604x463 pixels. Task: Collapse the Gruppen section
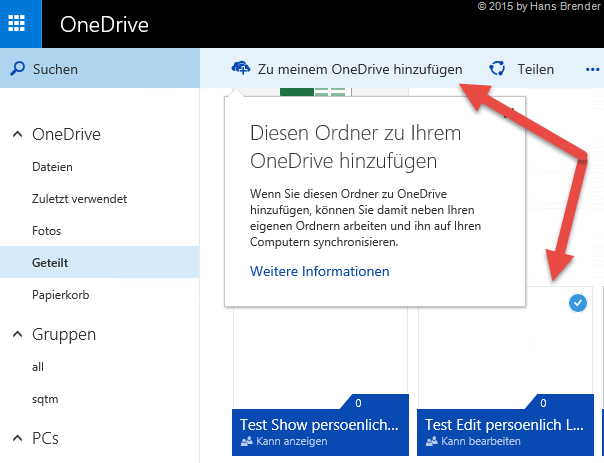pyautogui.click(x=17, y=334)
